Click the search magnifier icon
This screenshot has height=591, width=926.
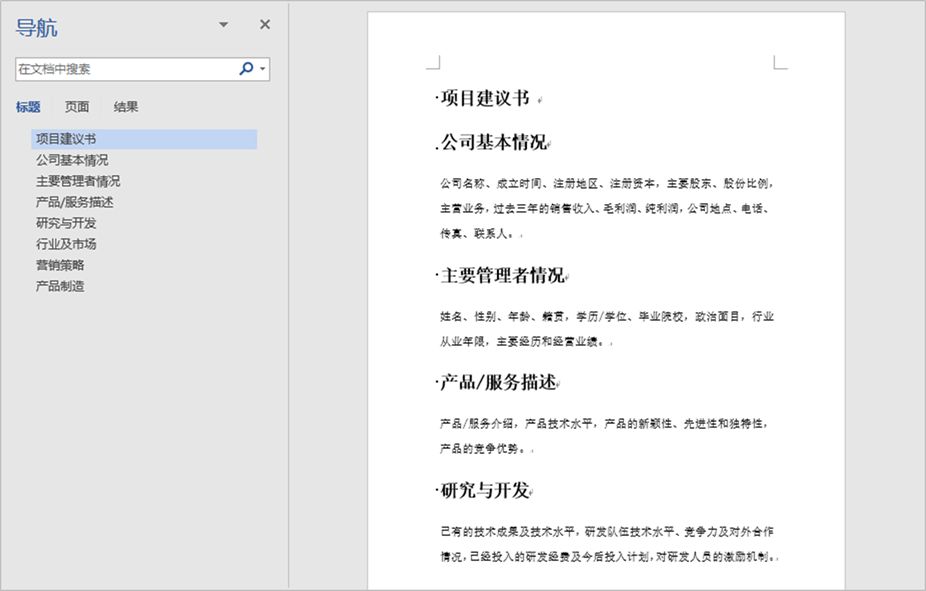tap(245, 69)
